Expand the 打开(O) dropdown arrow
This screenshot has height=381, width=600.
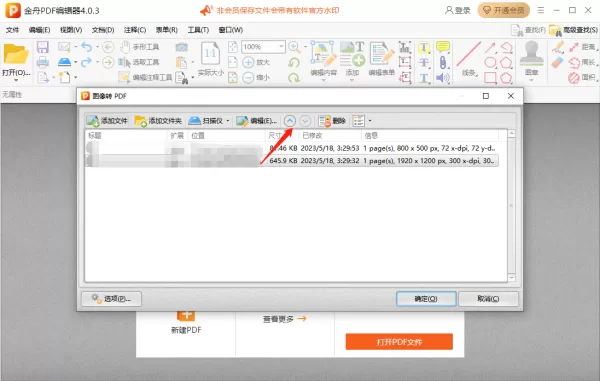[x=16, y=80]
